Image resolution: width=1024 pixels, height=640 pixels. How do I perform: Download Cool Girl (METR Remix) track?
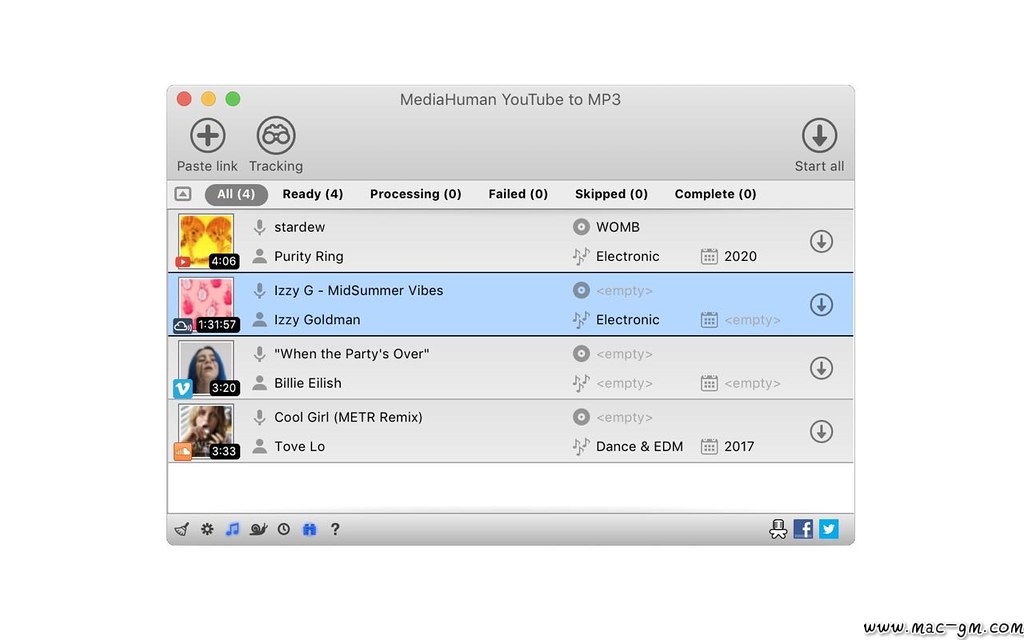click(x=821, y=432)
